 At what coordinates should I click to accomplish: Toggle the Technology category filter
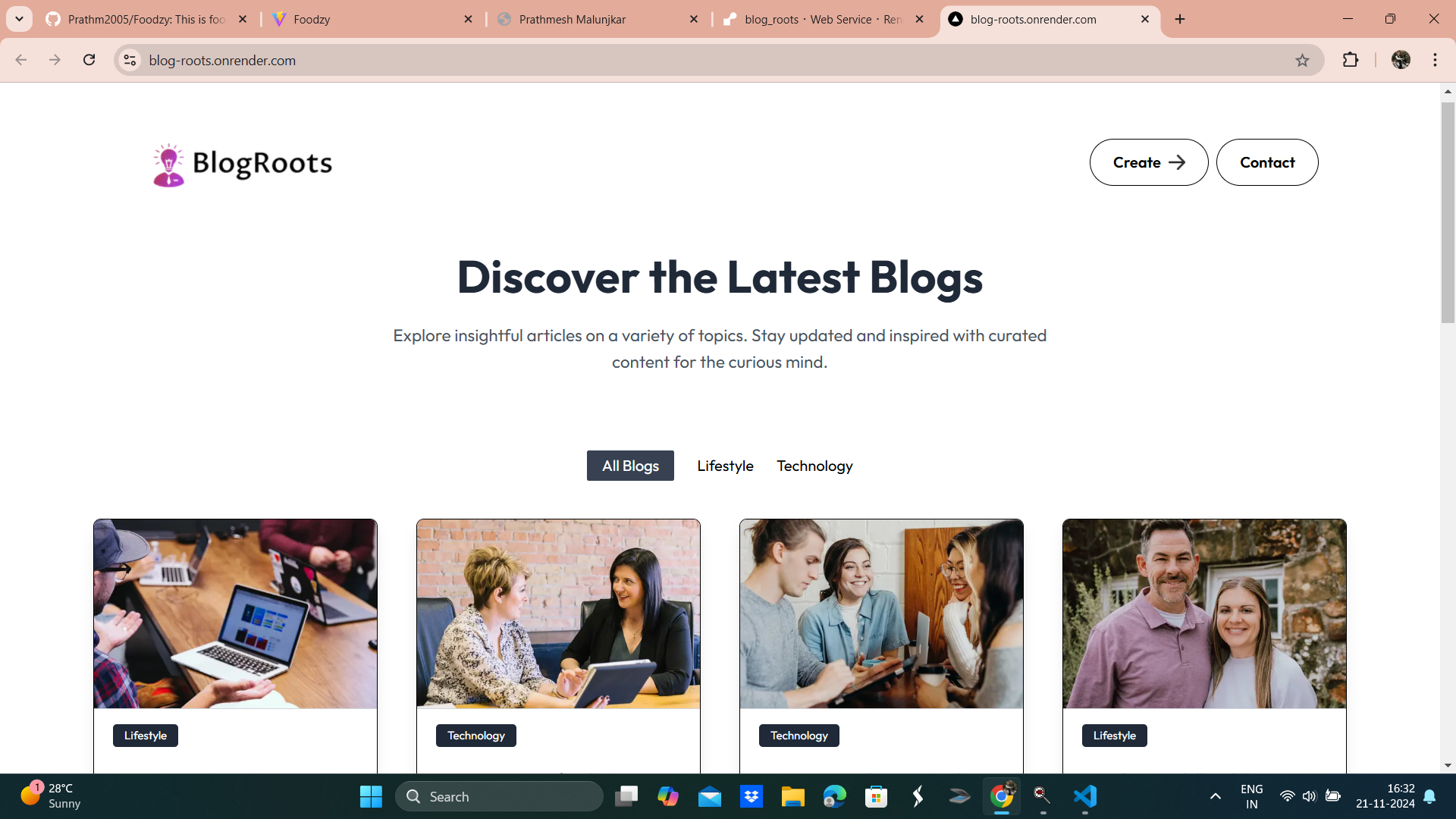coord(815,465)
